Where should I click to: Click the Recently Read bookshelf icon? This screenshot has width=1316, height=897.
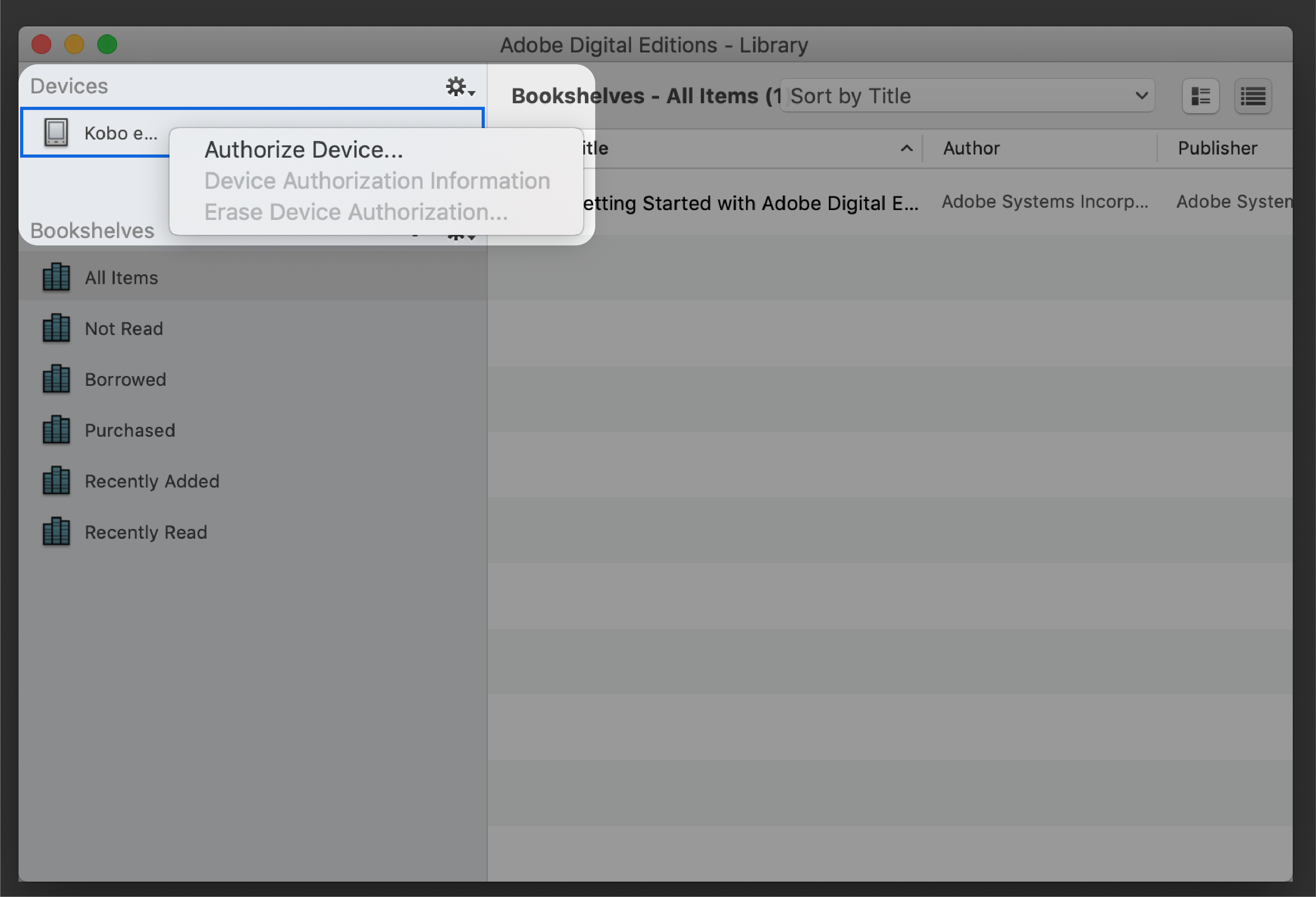tap(57, 531)
